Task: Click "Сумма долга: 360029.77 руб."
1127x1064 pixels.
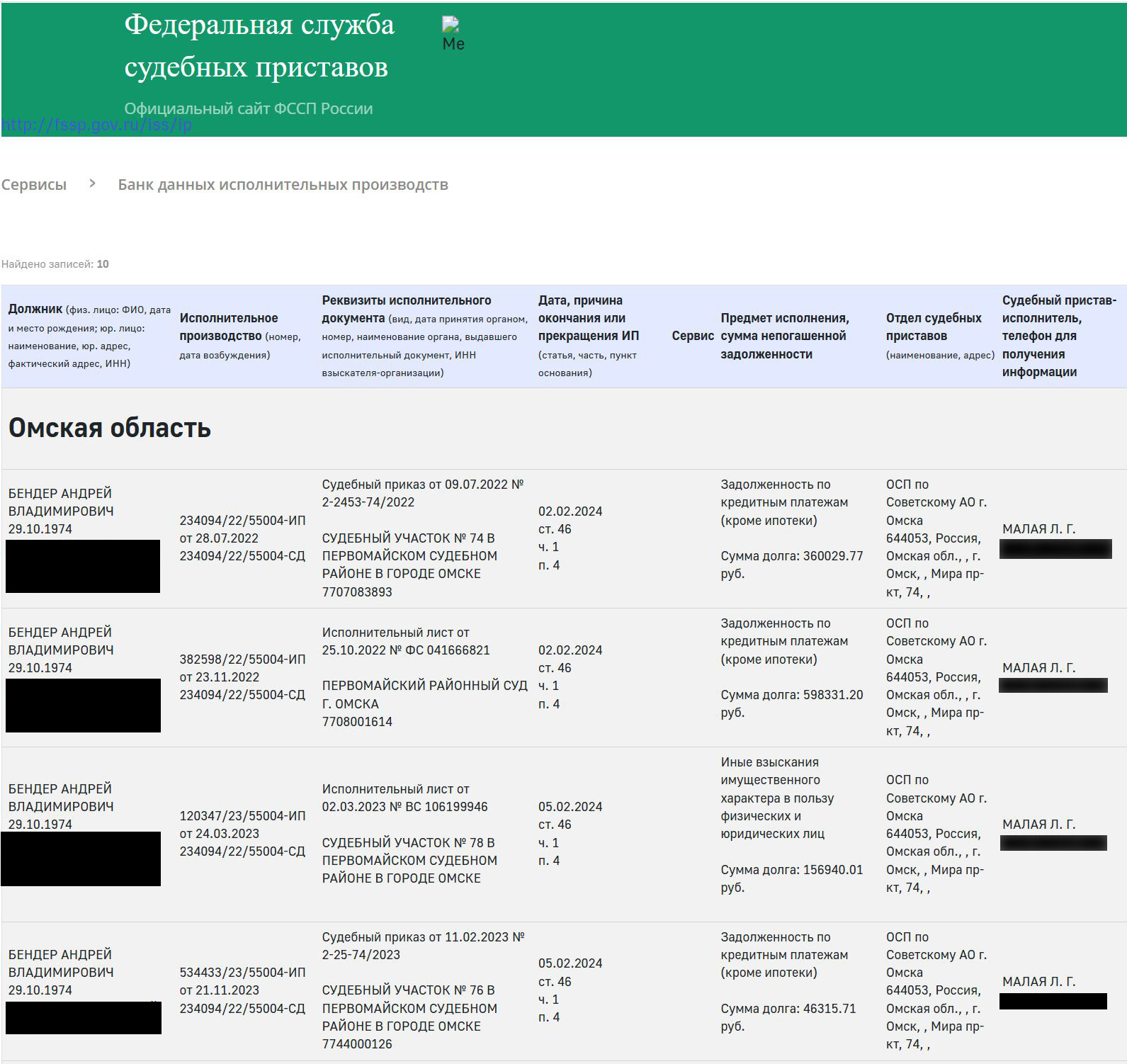Action: click(x=792, y=565)
